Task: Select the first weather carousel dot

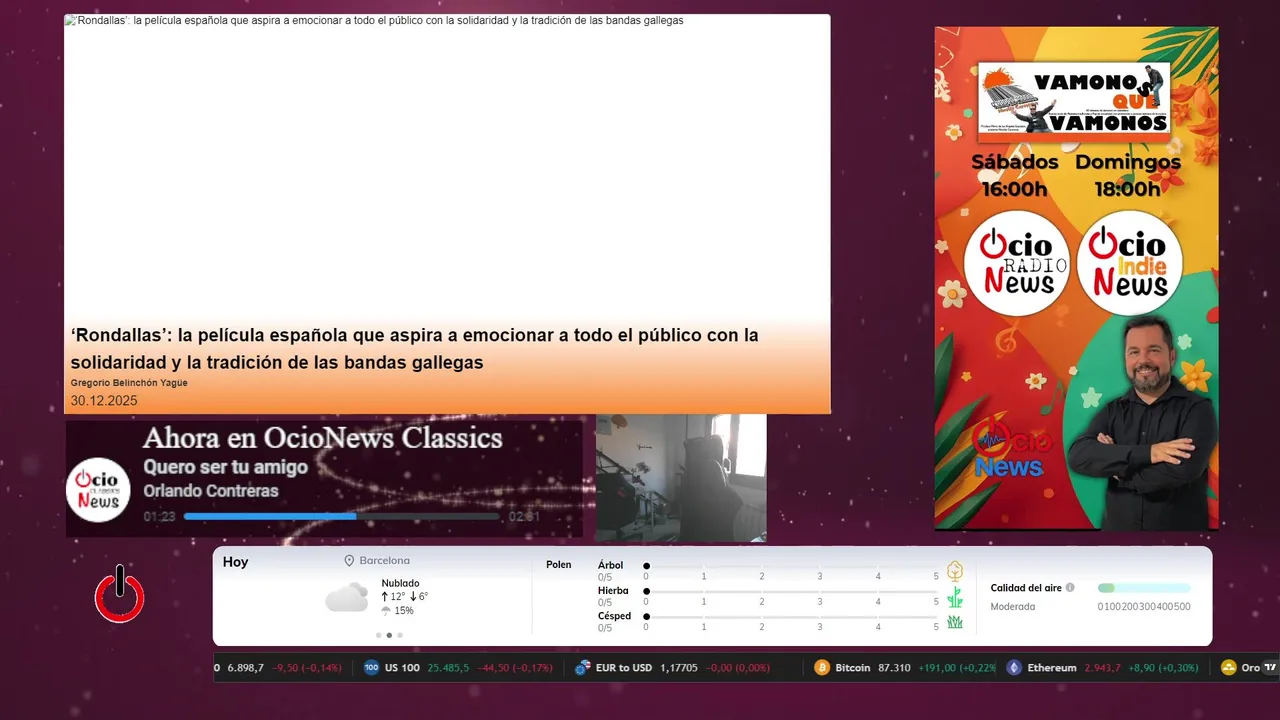Action: tap(378, 635)
